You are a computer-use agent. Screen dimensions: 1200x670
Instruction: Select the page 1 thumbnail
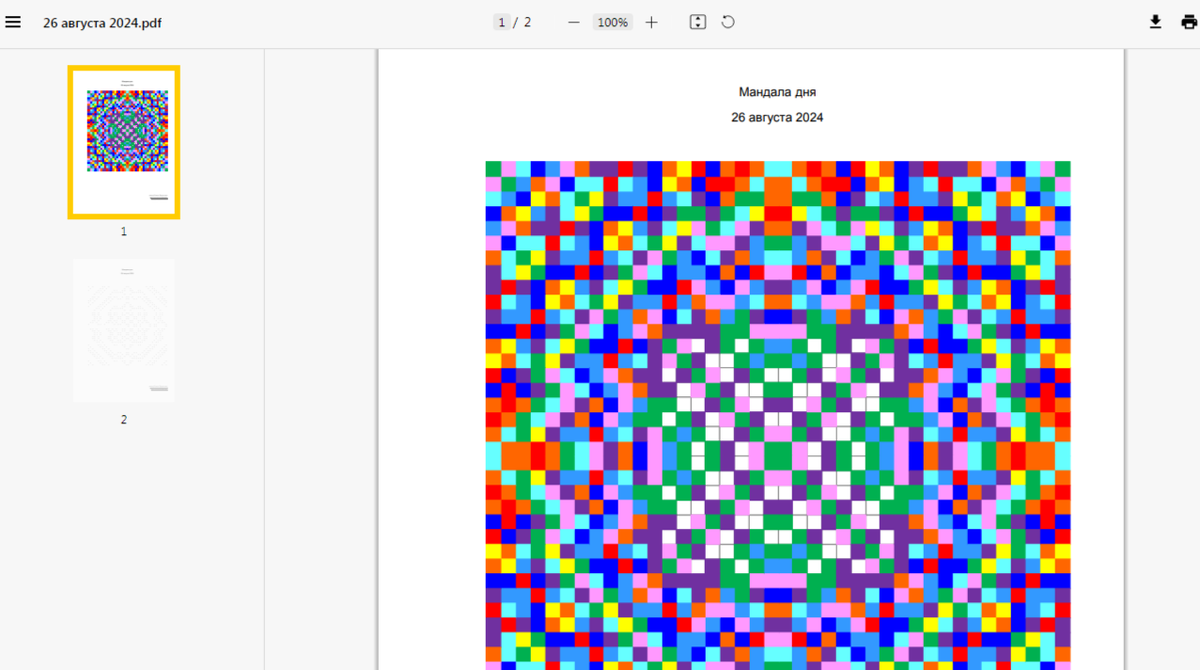(x=124, y=142)
